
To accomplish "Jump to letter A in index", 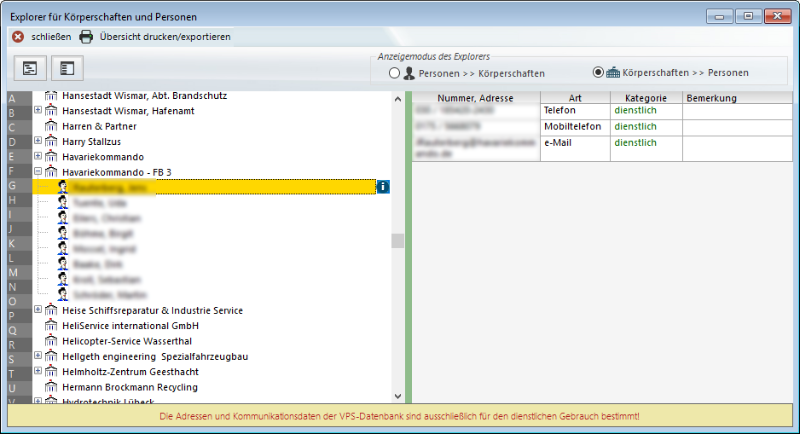I will [x=19, y=98].
